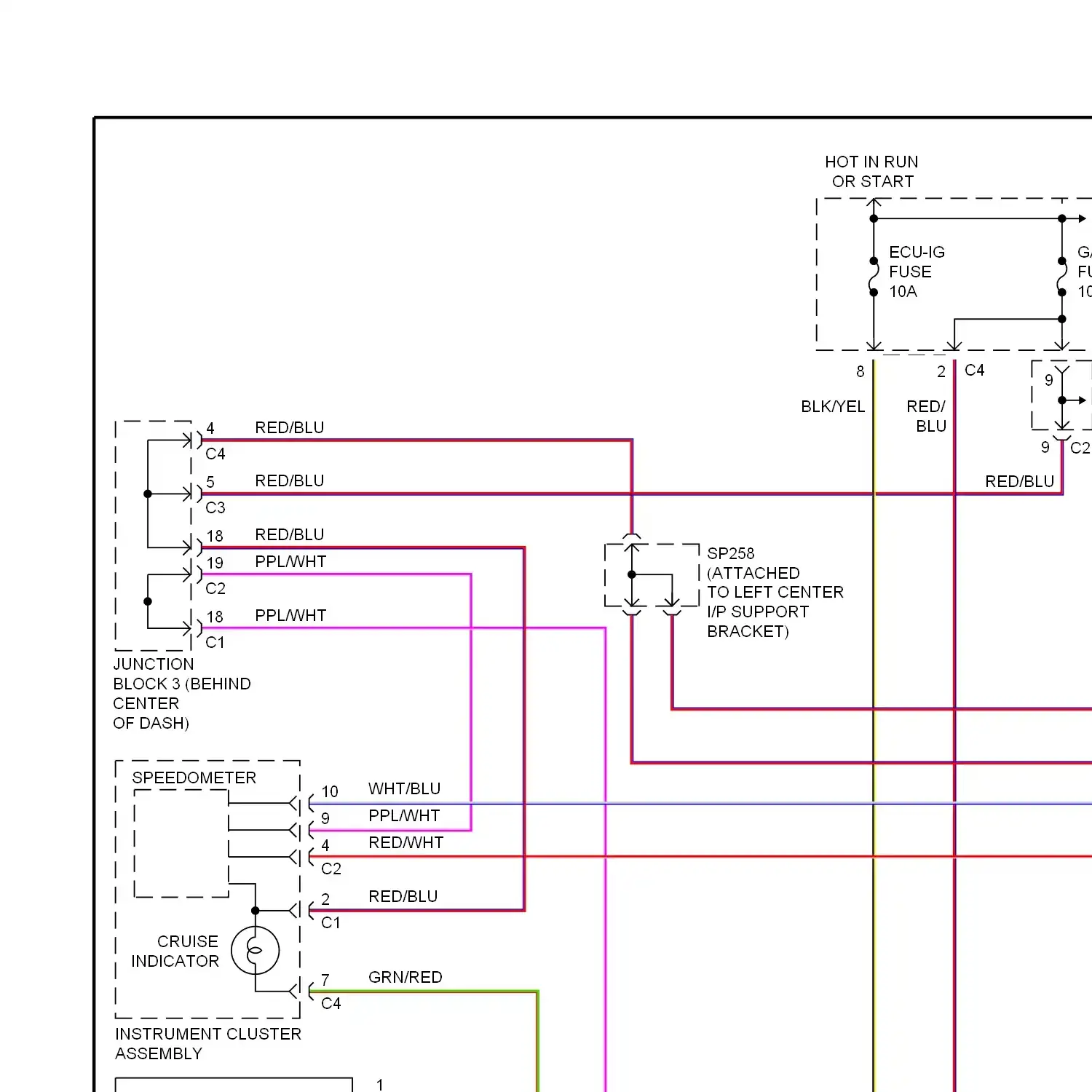
Task: Click the RED/BLU label at junction pin 5
Action: (x=289, y=480)
